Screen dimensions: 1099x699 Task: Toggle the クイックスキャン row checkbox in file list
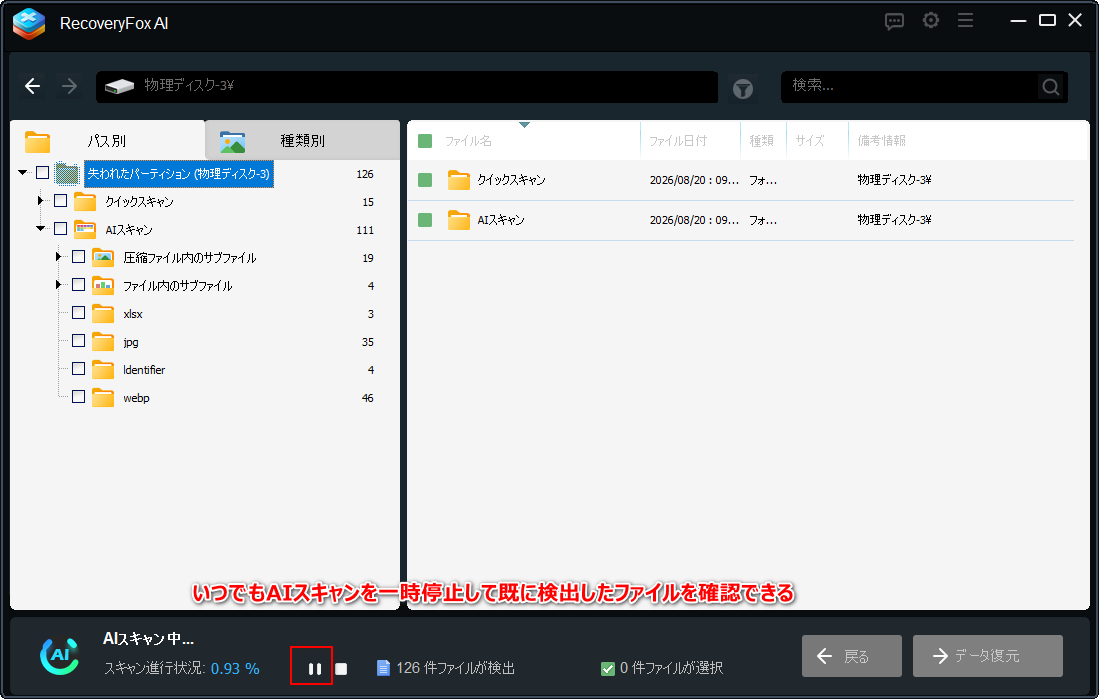425,180
